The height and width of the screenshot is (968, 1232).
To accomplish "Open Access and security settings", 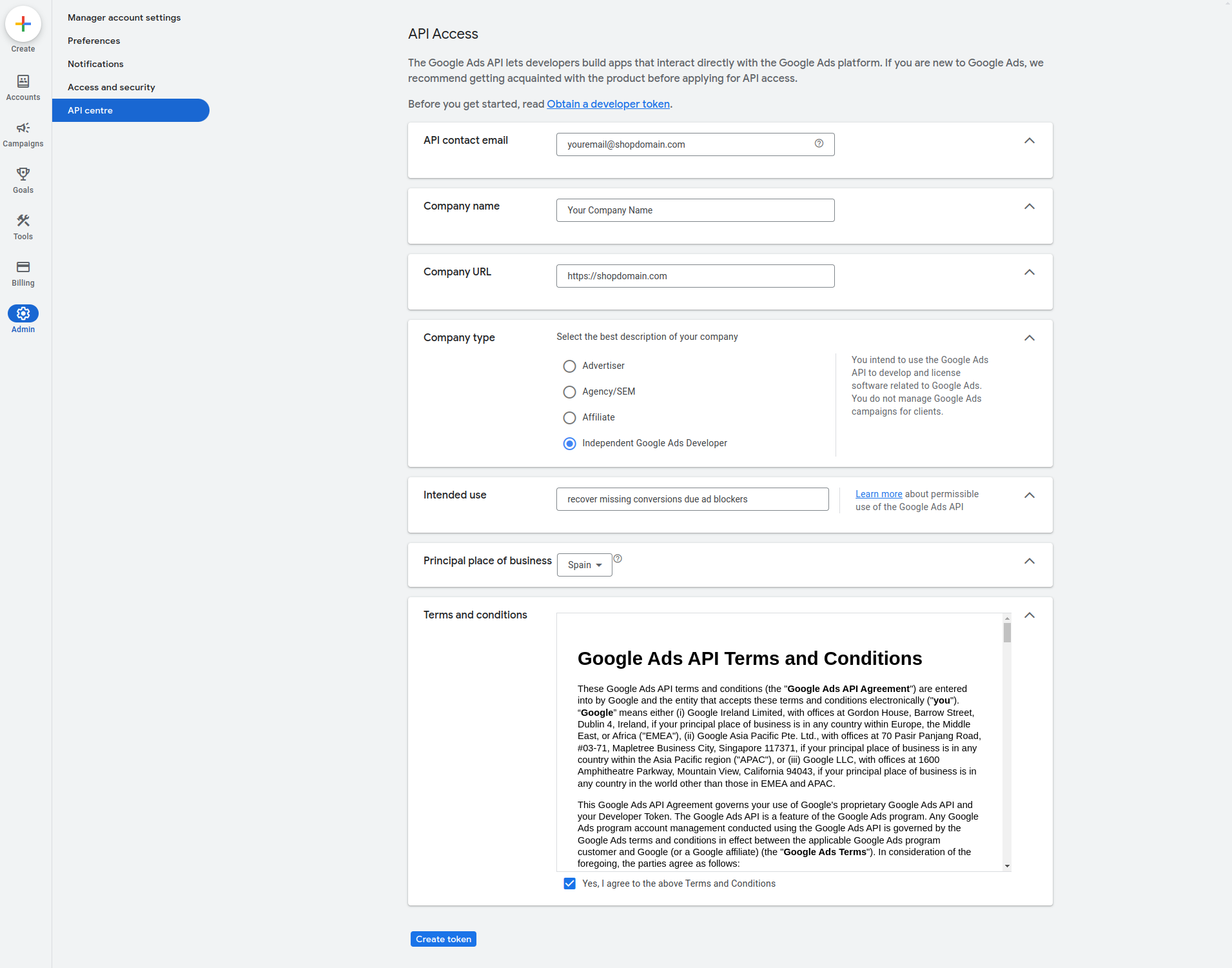I will pos(112,87).
